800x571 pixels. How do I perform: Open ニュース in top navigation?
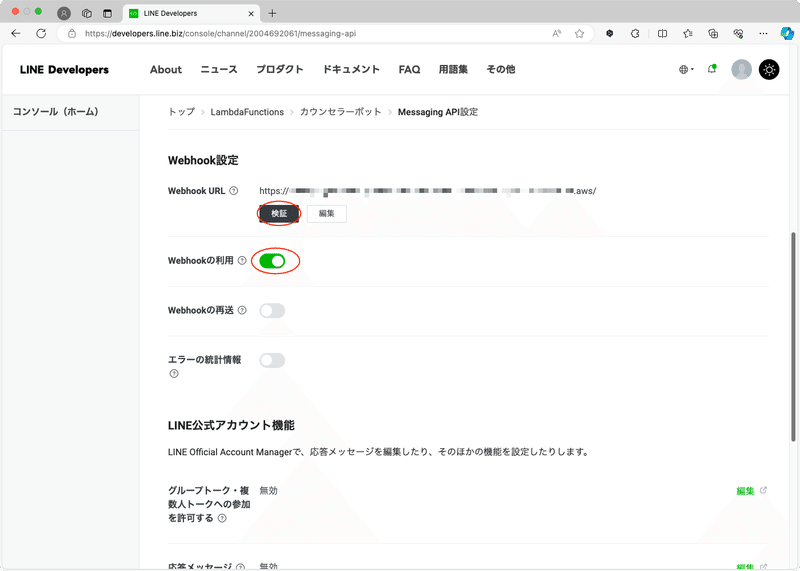click(219, 69)
